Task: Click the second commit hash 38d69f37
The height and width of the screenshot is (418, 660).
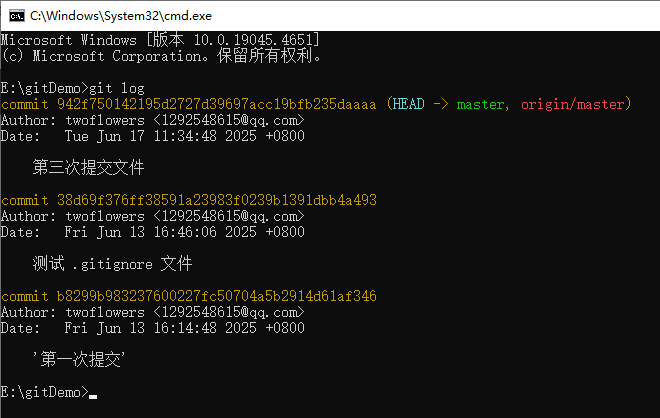Action: [216, 200]
